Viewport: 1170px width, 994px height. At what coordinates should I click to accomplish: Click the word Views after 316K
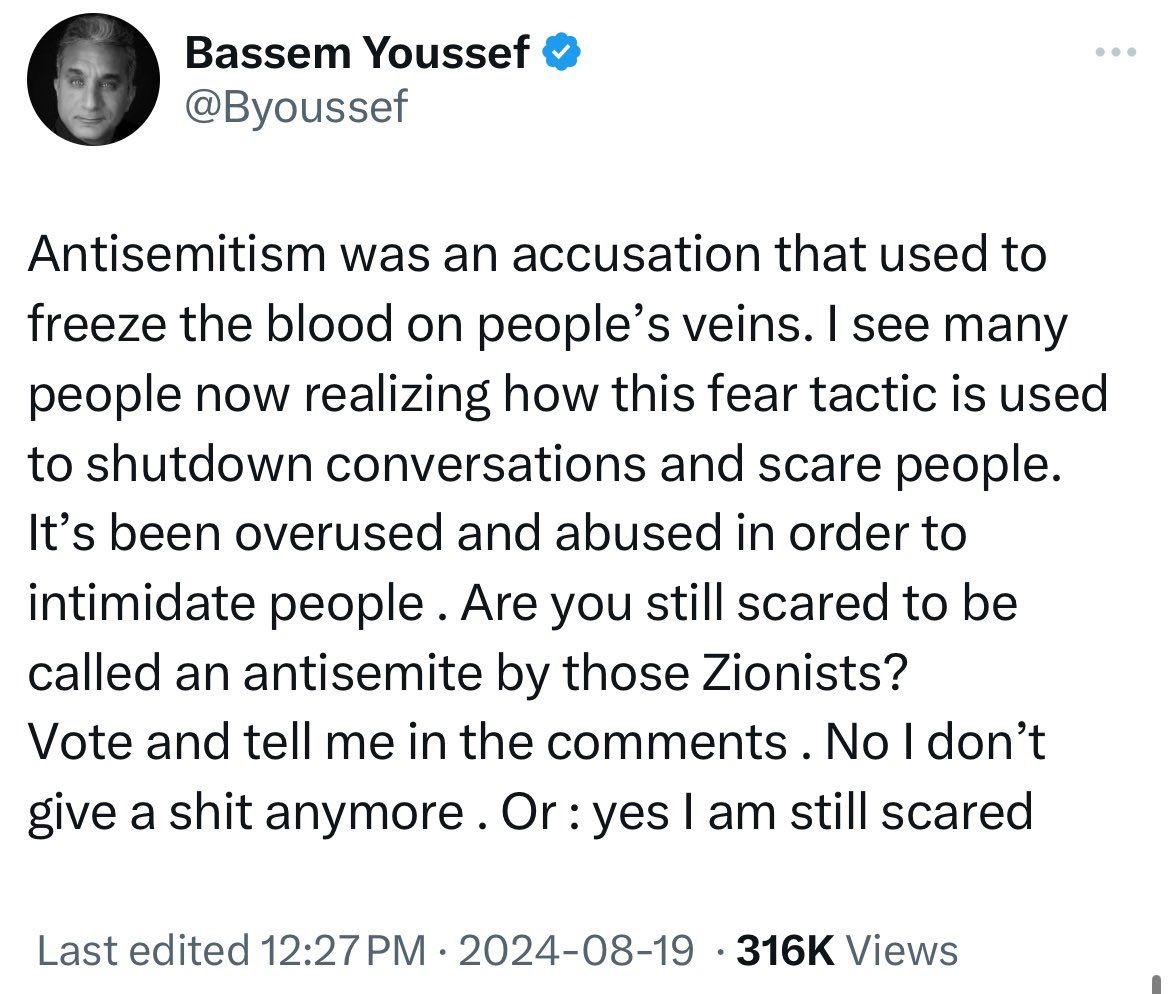point(903,951)
